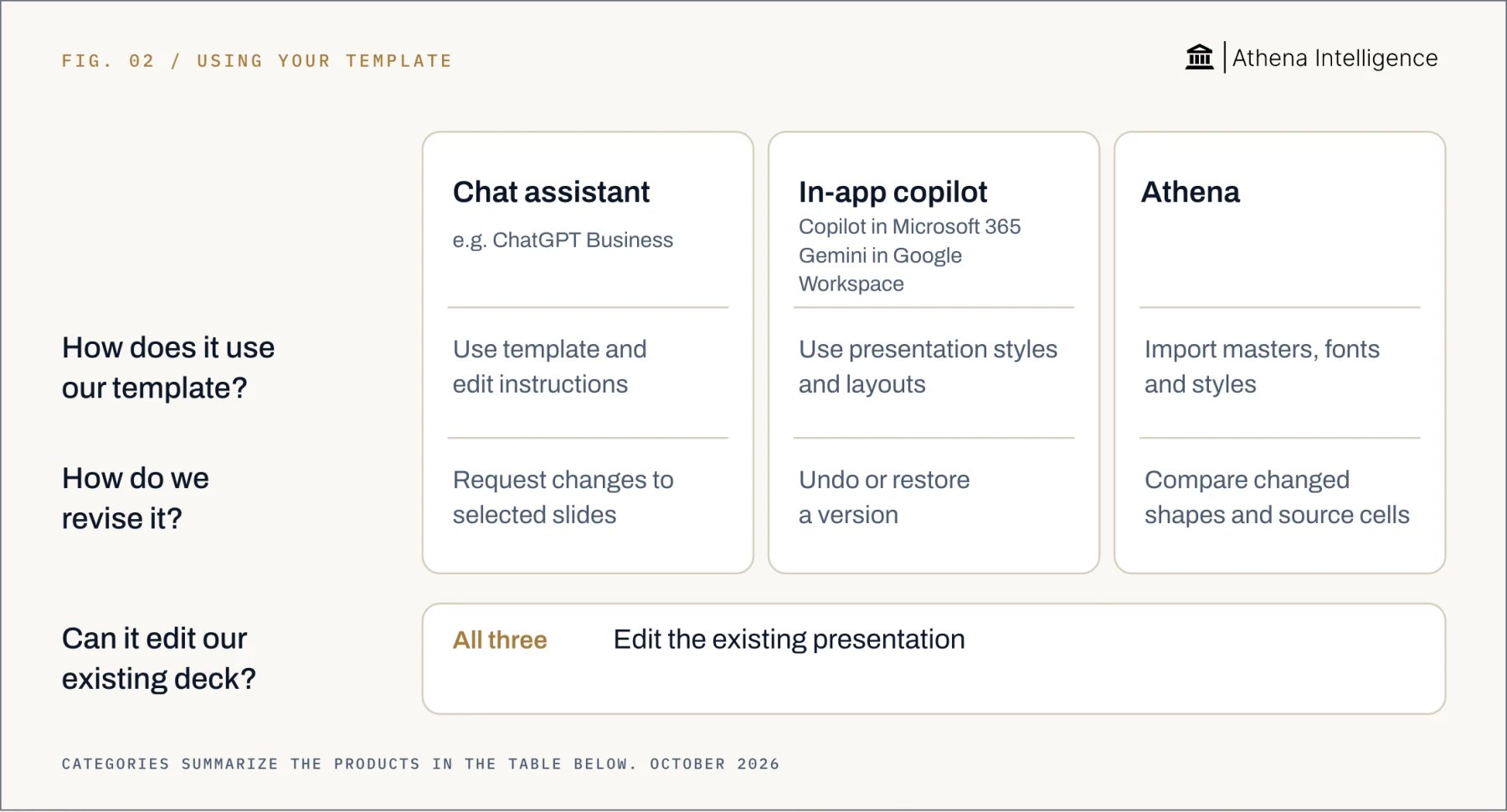Click the 'Athena Intelligence' brand name
Viewport: 1507px width, 812px height.
pos(1335,58)
